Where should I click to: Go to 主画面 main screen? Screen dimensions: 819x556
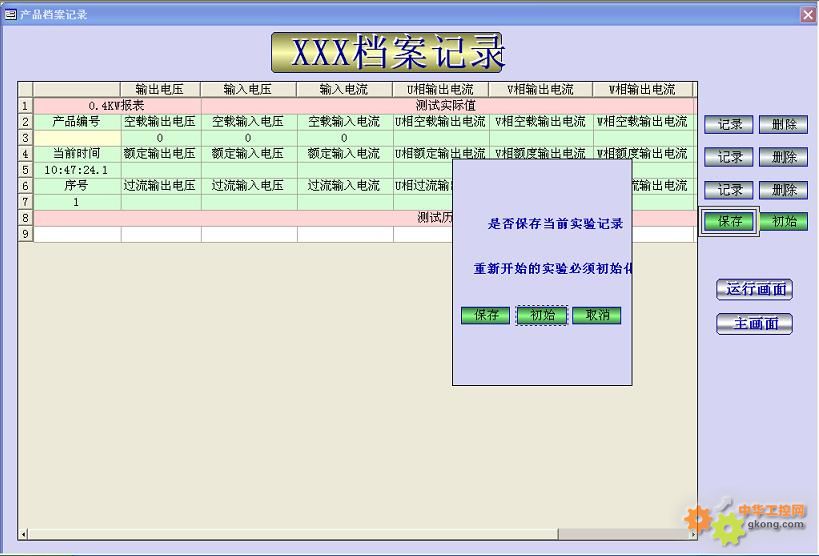tap(754, 324)
